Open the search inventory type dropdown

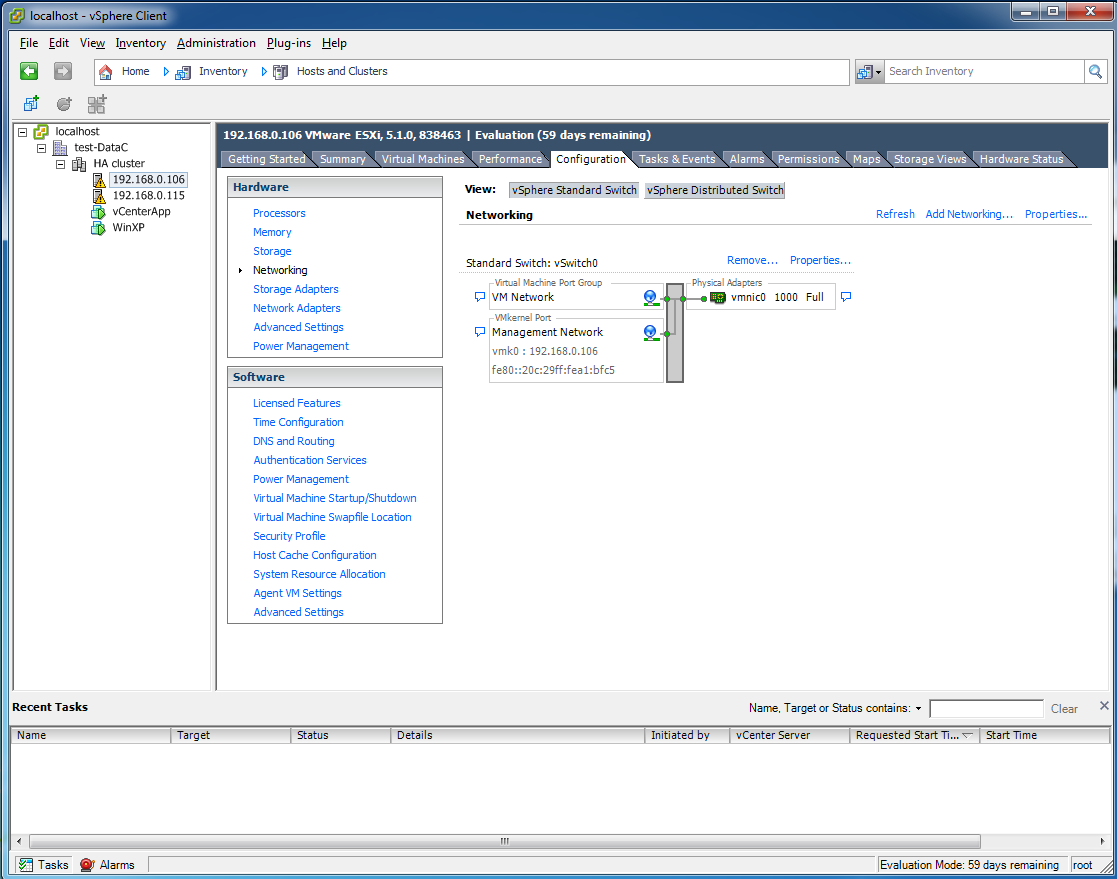(869, 72)
